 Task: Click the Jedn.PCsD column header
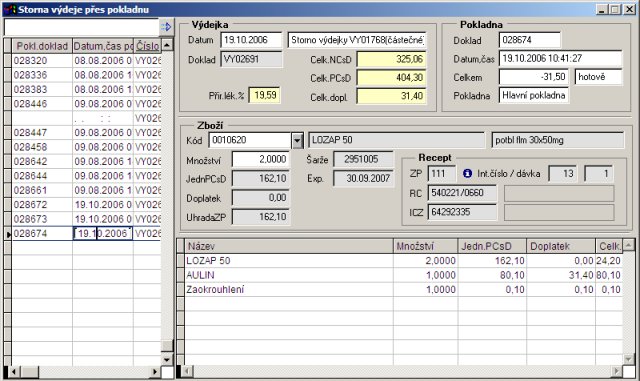pos(492,246)
